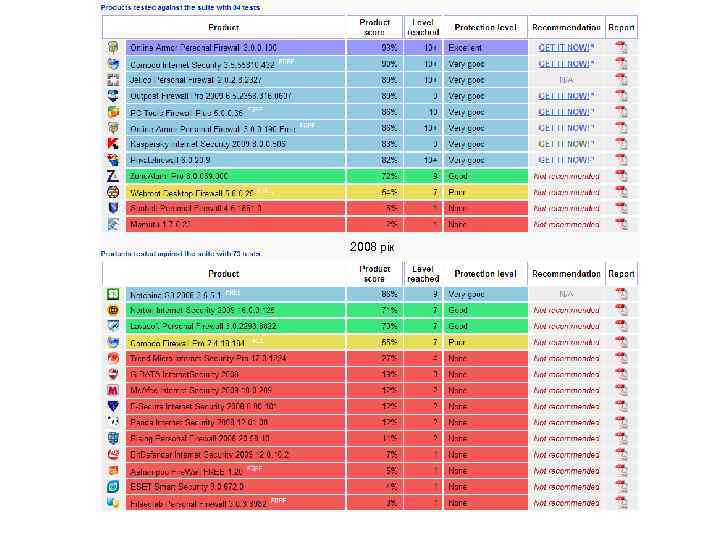Select ZoneAlarm Pro product name

click(x=179, y=176)
